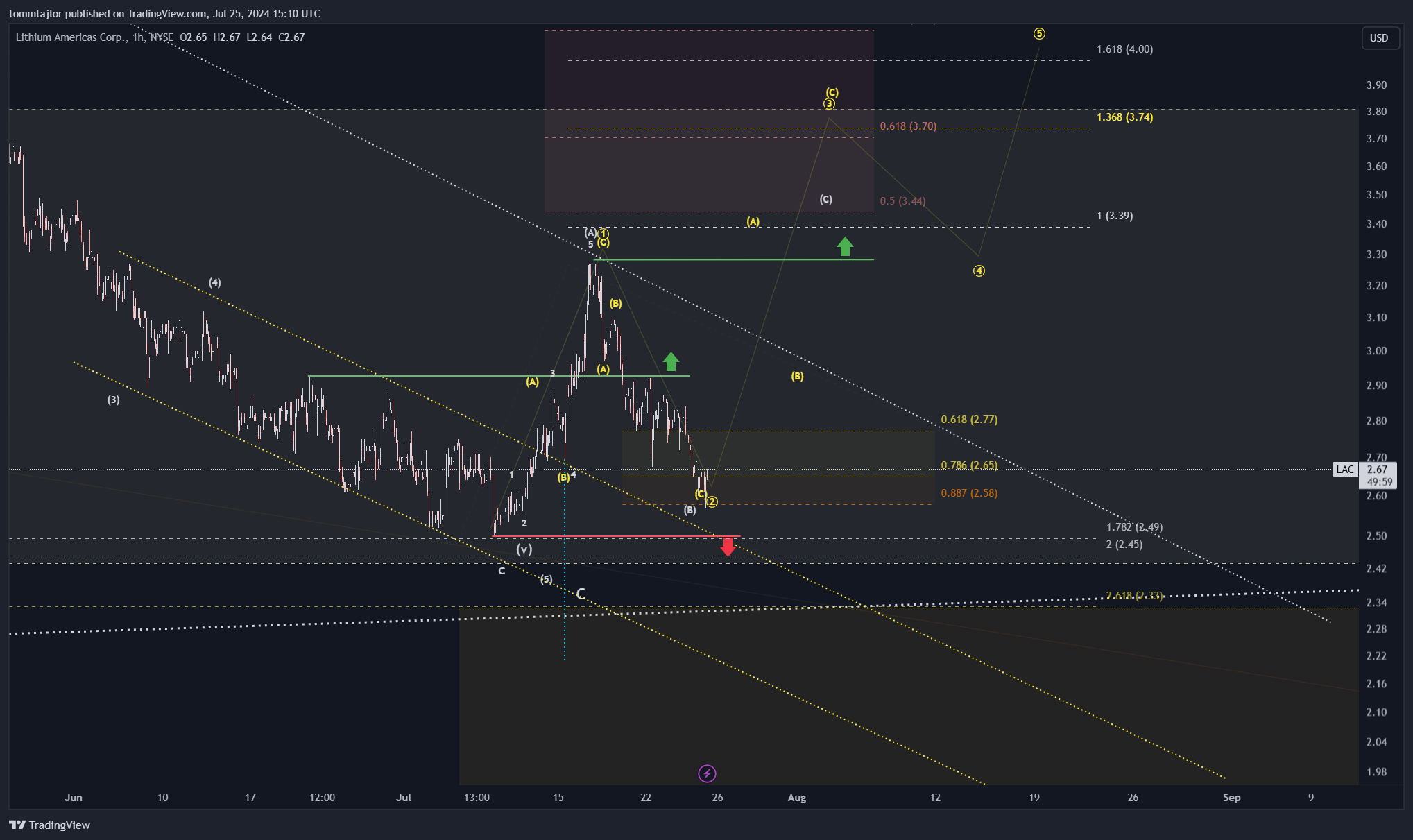Click the Lithium Americas Corp. symbol title
The height and width of the screenshot is (840, 1413).
click(72, 37)
